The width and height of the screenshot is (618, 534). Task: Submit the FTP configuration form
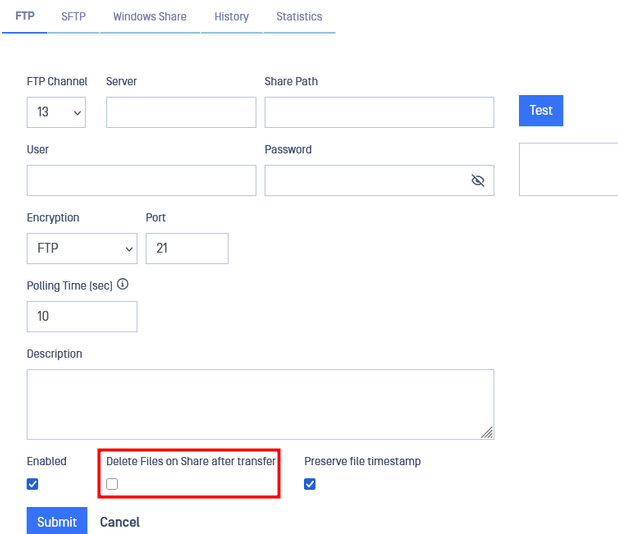57,521
